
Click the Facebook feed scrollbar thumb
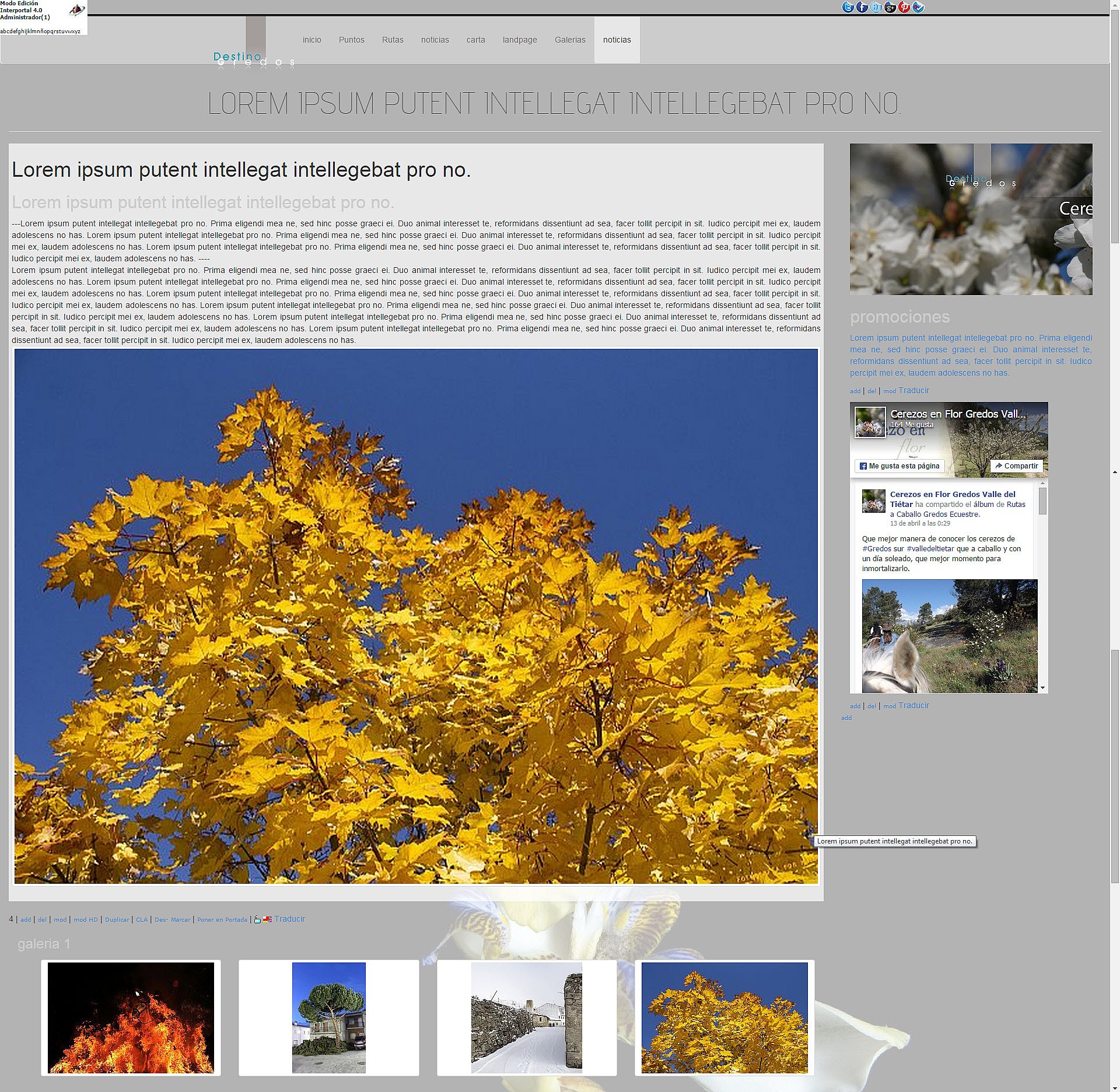pyautogui.click(x=1042, y=501)
